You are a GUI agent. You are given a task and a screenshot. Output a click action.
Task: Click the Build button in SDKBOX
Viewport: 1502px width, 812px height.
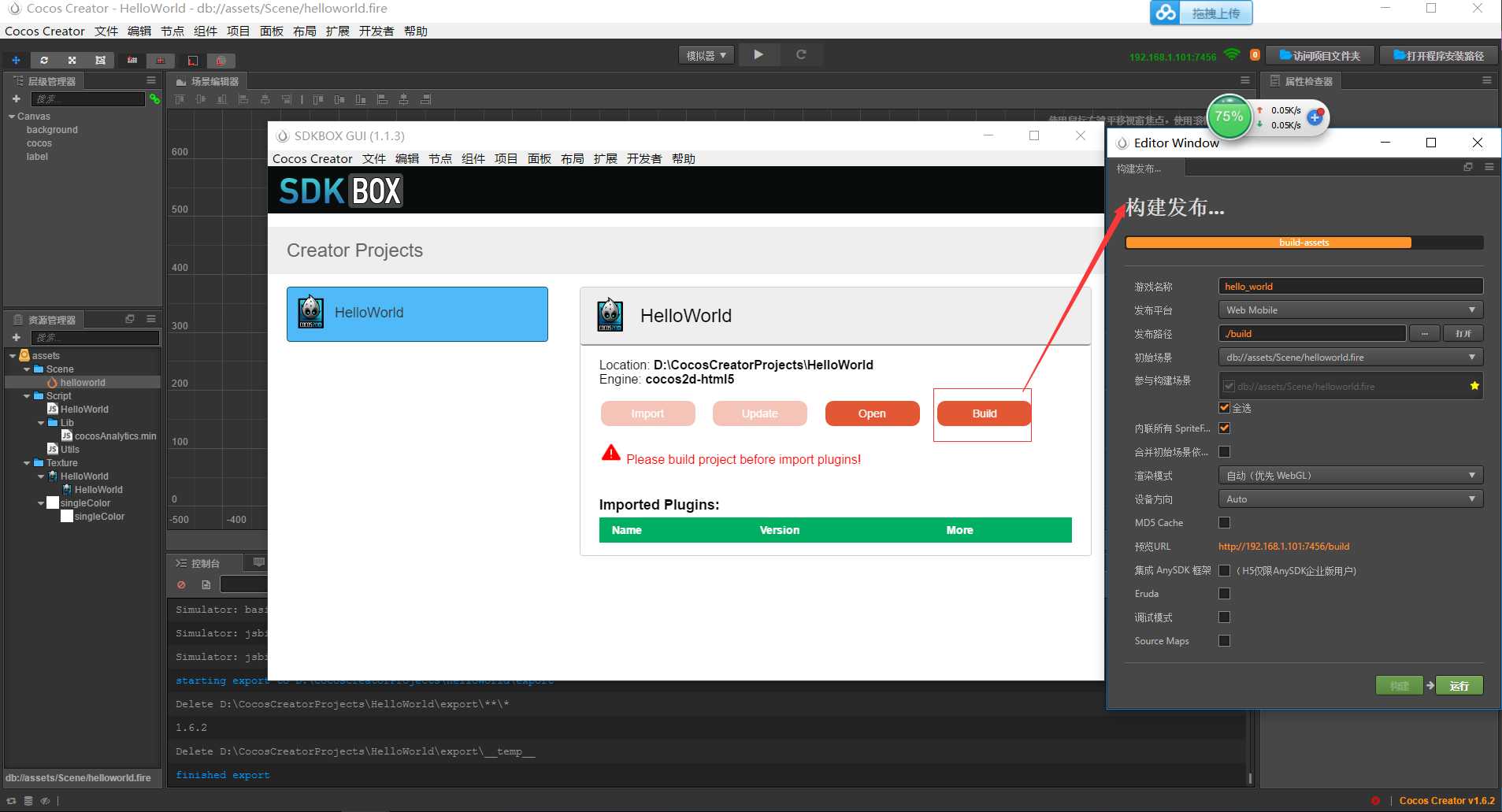[x=984, y=413]
